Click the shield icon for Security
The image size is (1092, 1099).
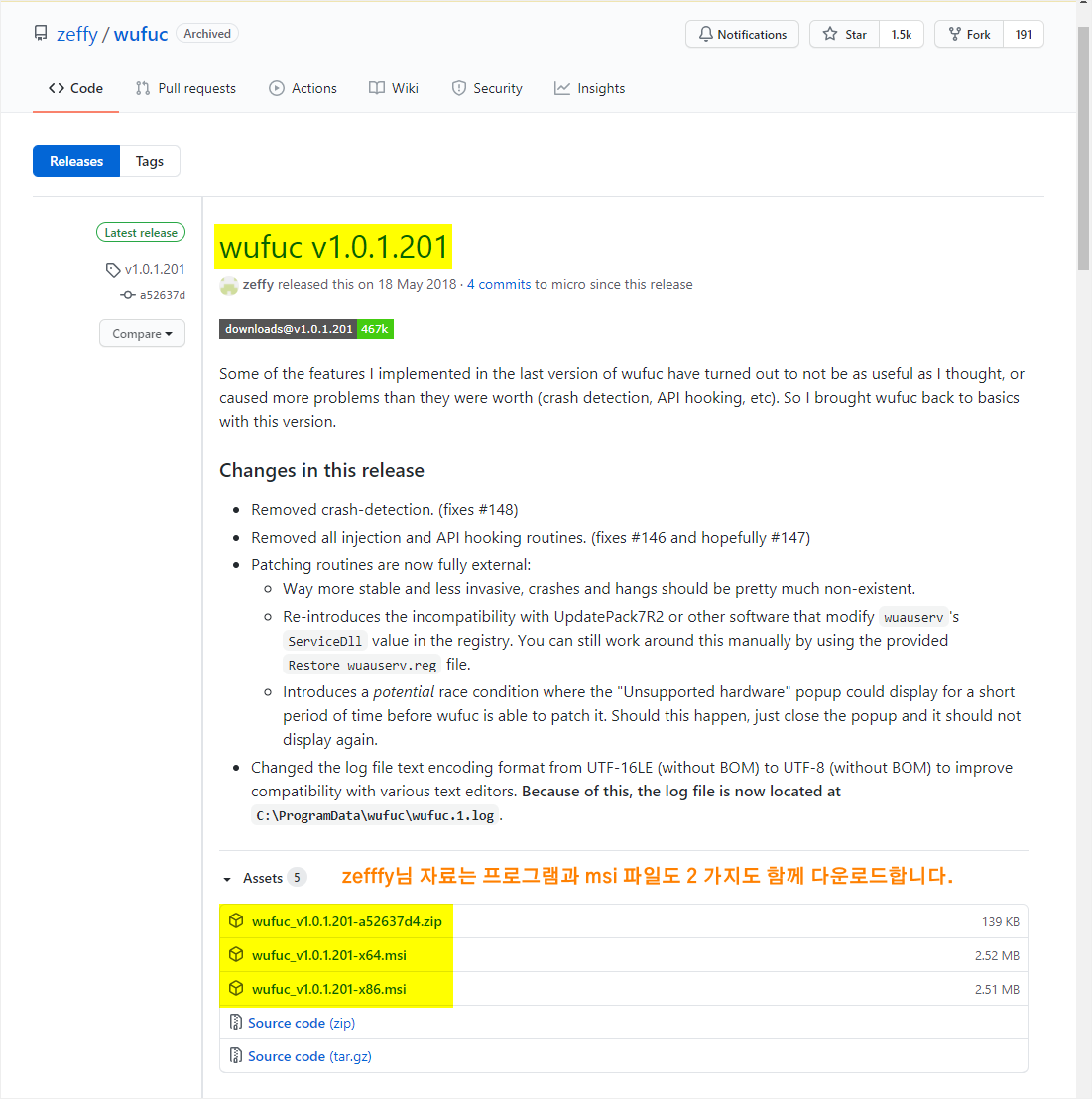(459, 88)
